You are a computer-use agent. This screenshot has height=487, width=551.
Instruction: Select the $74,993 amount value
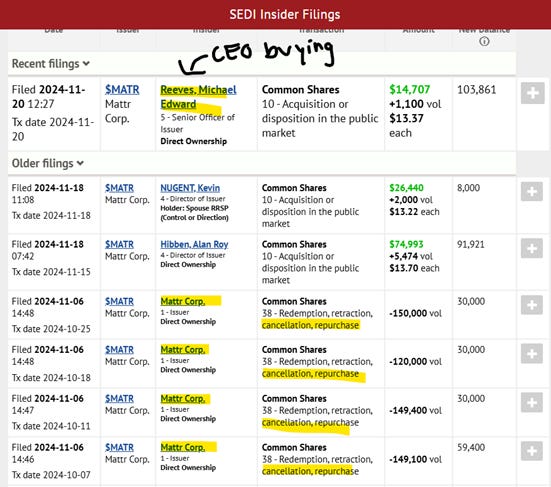(x=406, y=244)
